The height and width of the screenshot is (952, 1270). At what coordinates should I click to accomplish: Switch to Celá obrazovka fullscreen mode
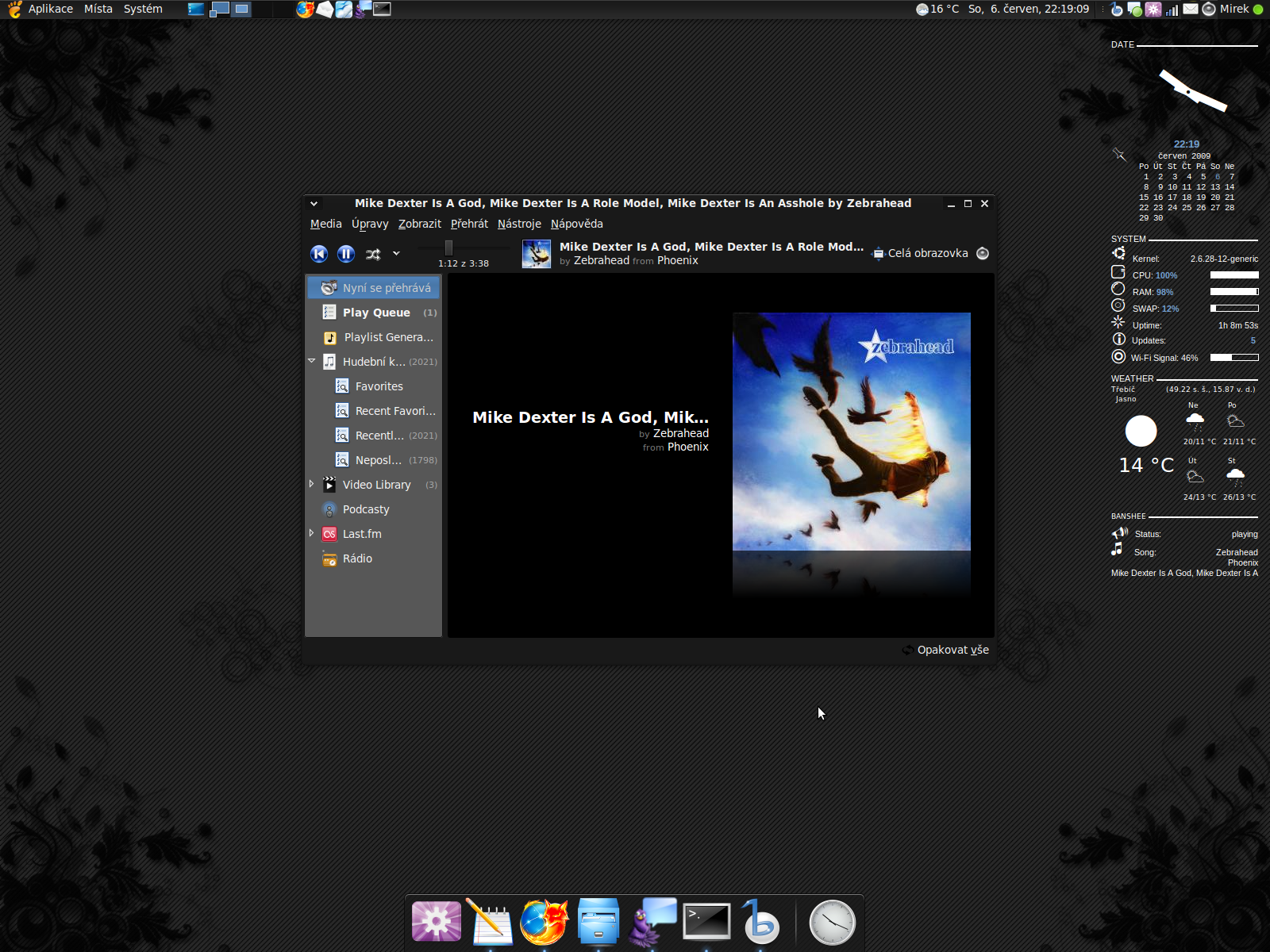921,253
